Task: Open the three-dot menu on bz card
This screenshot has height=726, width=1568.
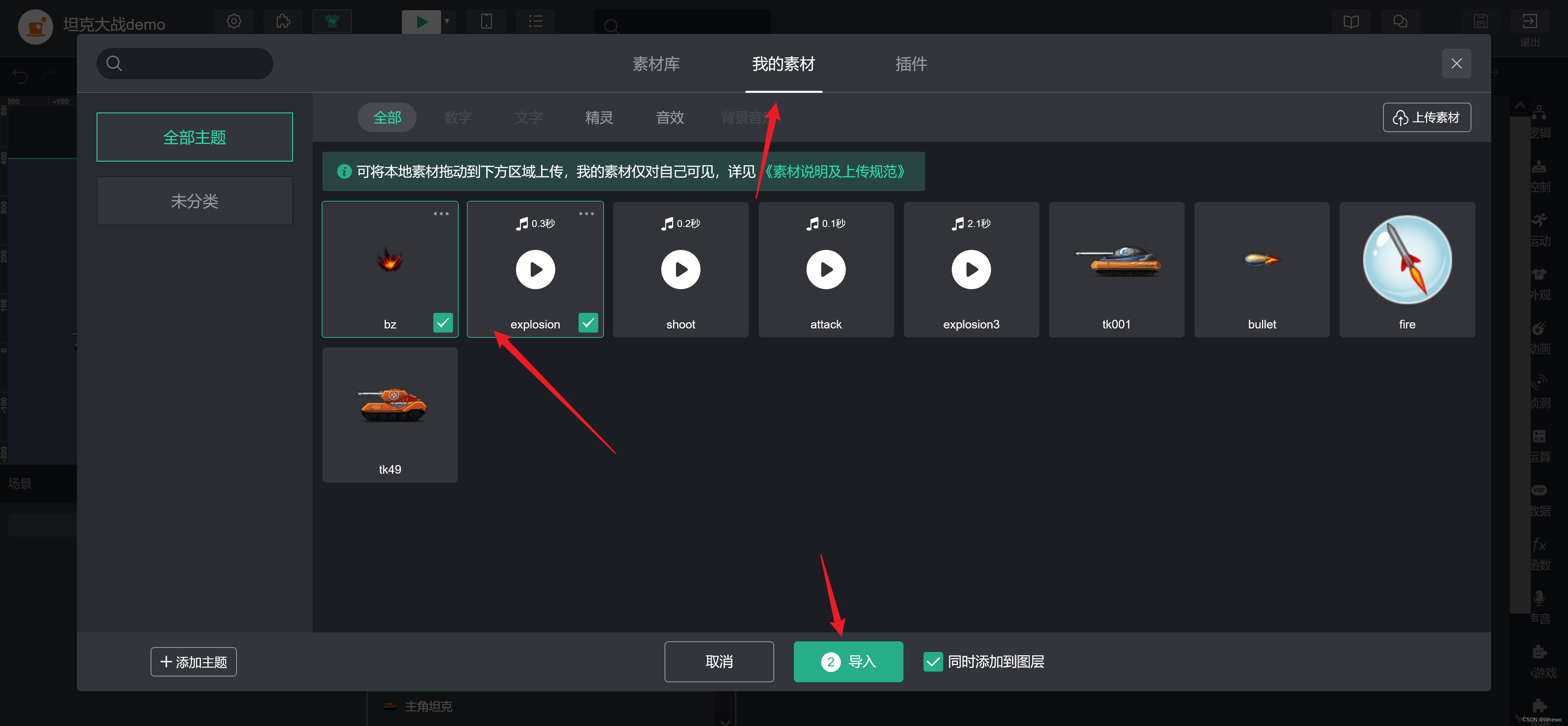Action: pyautogui.click(x=441, y=214)
